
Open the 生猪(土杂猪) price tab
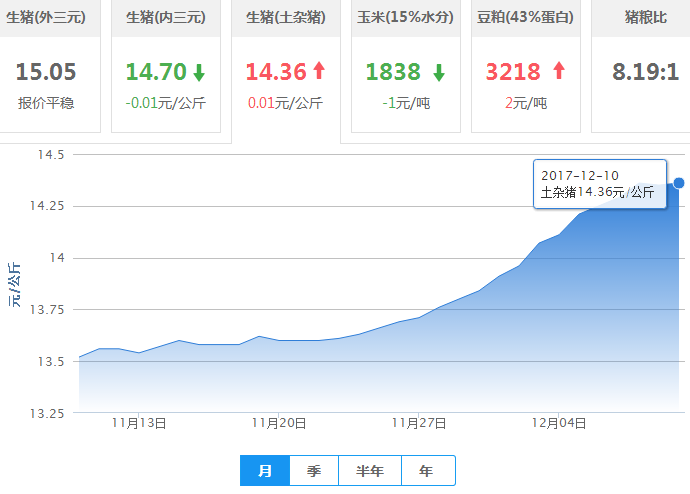click(x=286, y=18)
